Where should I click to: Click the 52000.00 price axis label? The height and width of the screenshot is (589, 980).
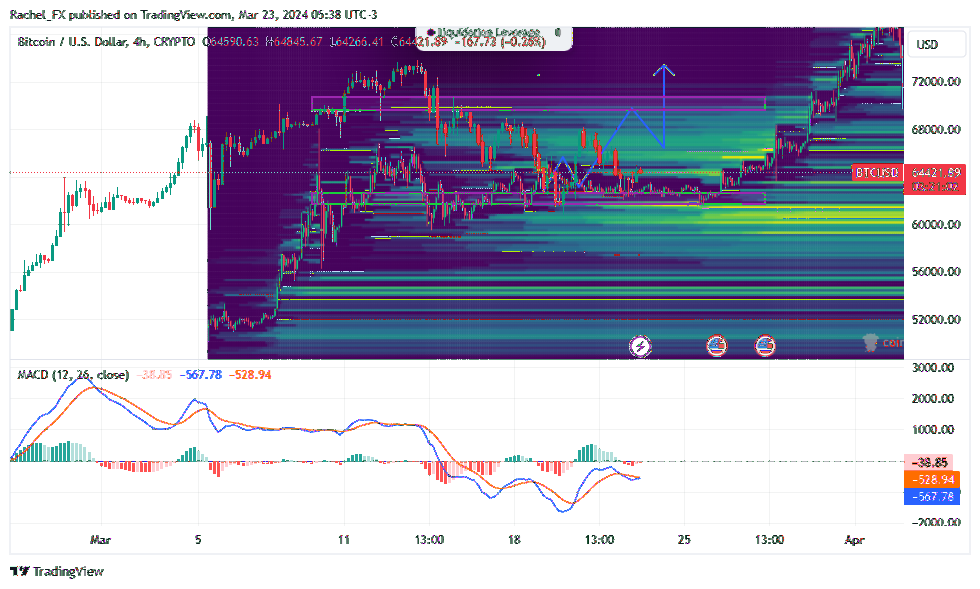point(936,320)
